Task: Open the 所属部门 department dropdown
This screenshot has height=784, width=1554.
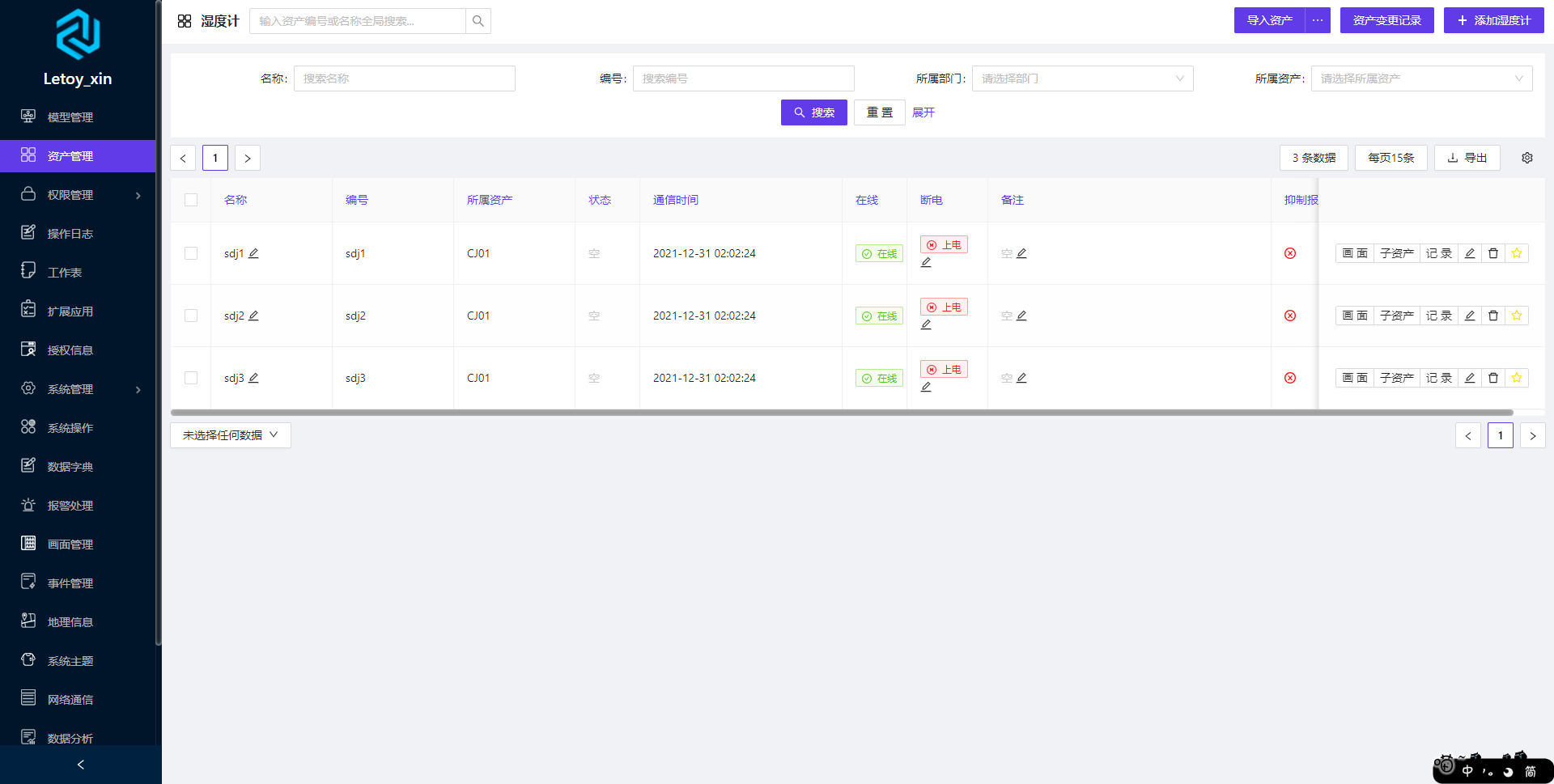Action: 1082,78
